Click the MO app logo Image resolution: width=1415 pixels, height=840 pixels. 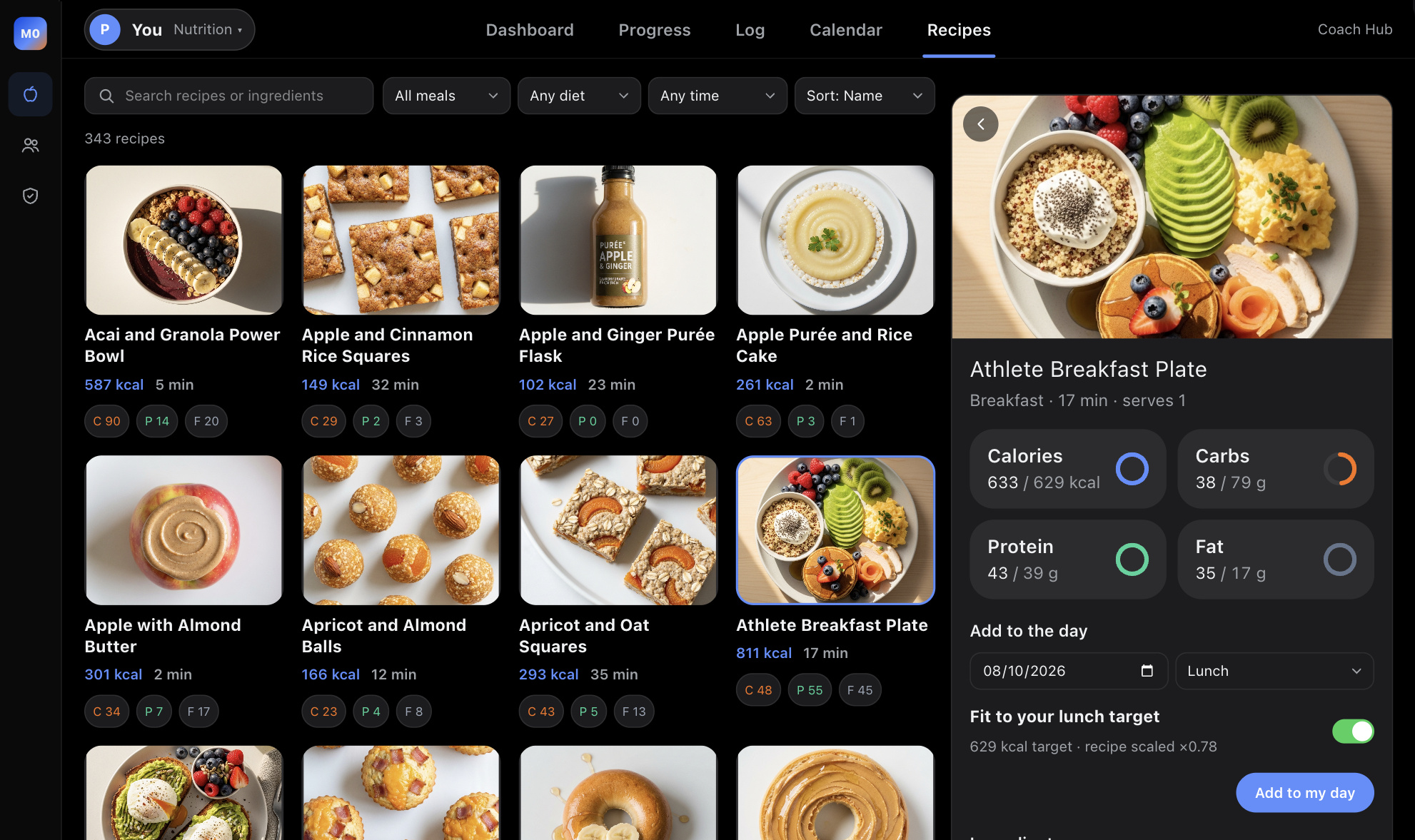[x=30, y=33]
